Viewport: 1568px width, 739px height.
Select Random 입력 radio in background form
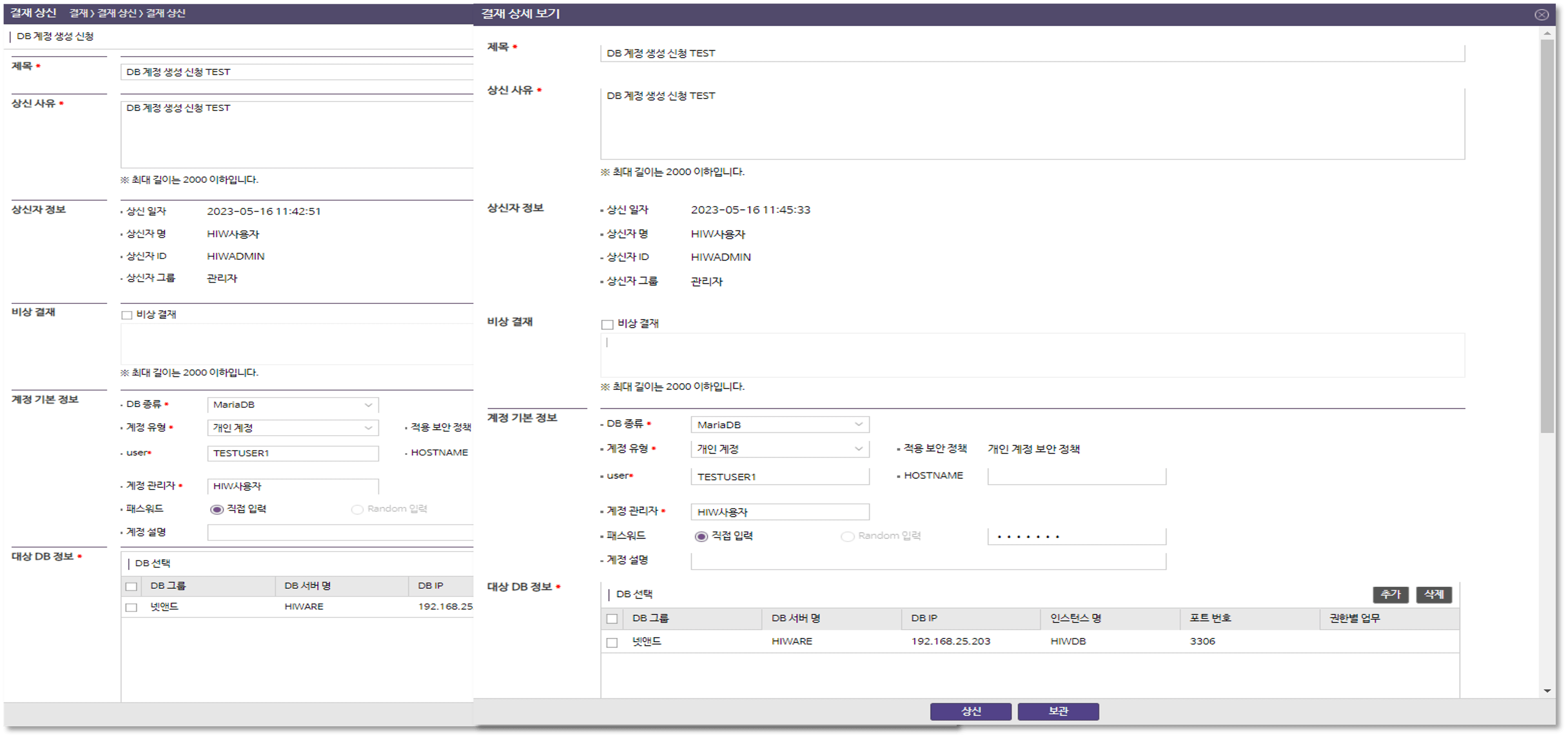(357, 510)
